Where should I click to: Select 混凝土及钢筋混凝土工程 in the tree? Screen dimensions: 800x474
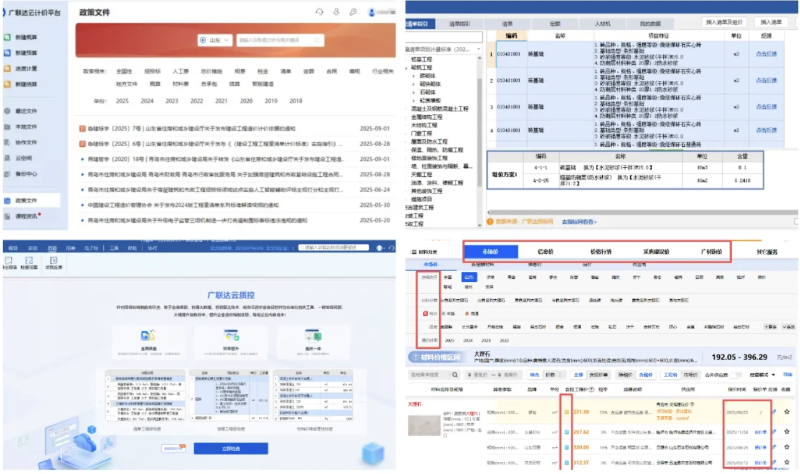point(440,109)
